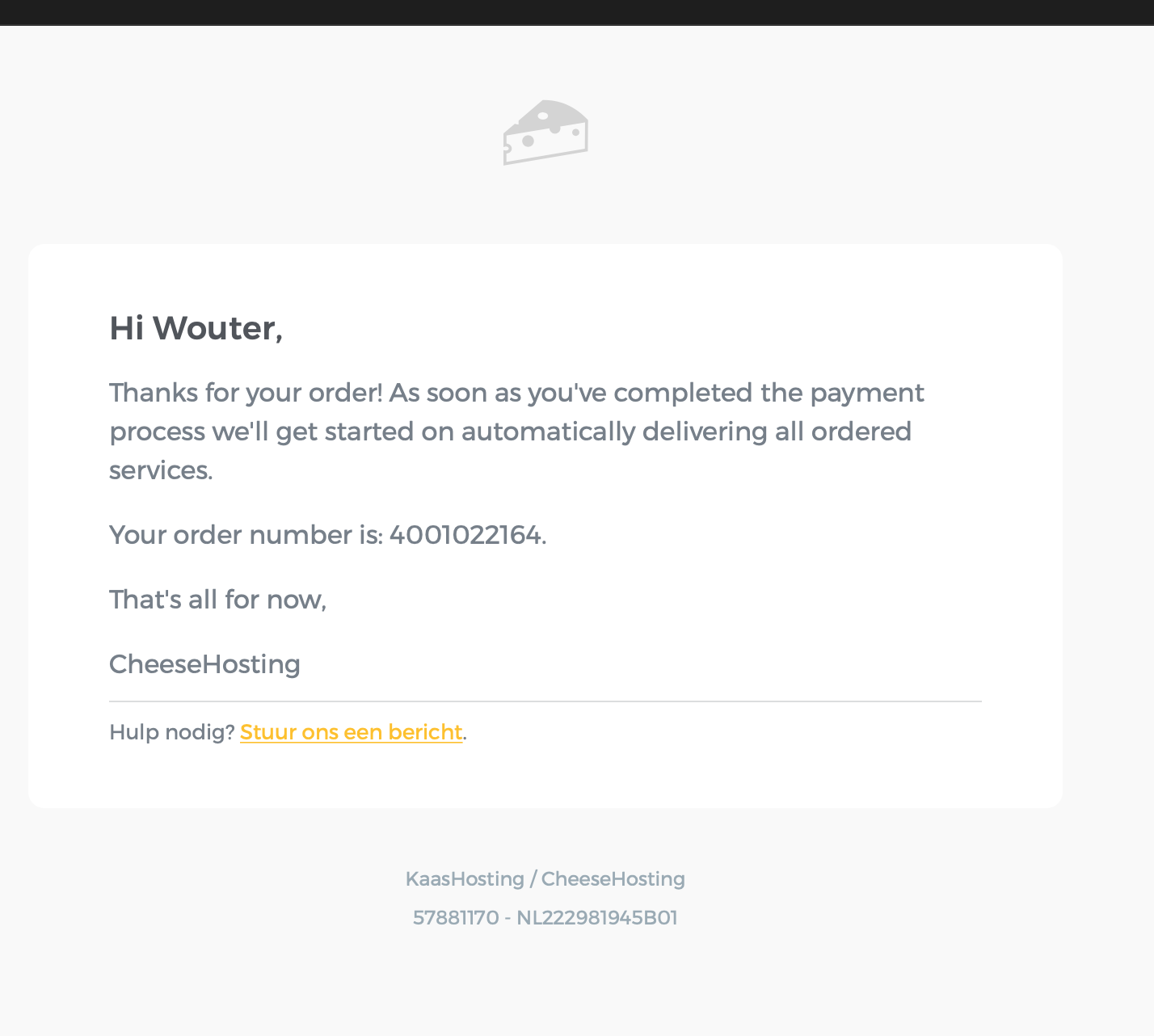
Task: Click the cheese wedge logo
Action: 545,133
